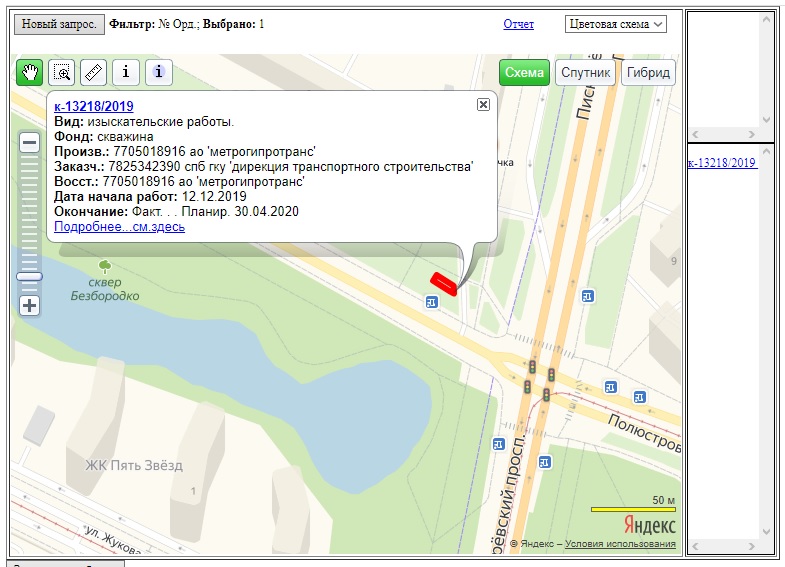Viewport: 785px width, 567px height.
Task: Zoom in with the plus button
Action: [x=30, y=306]
